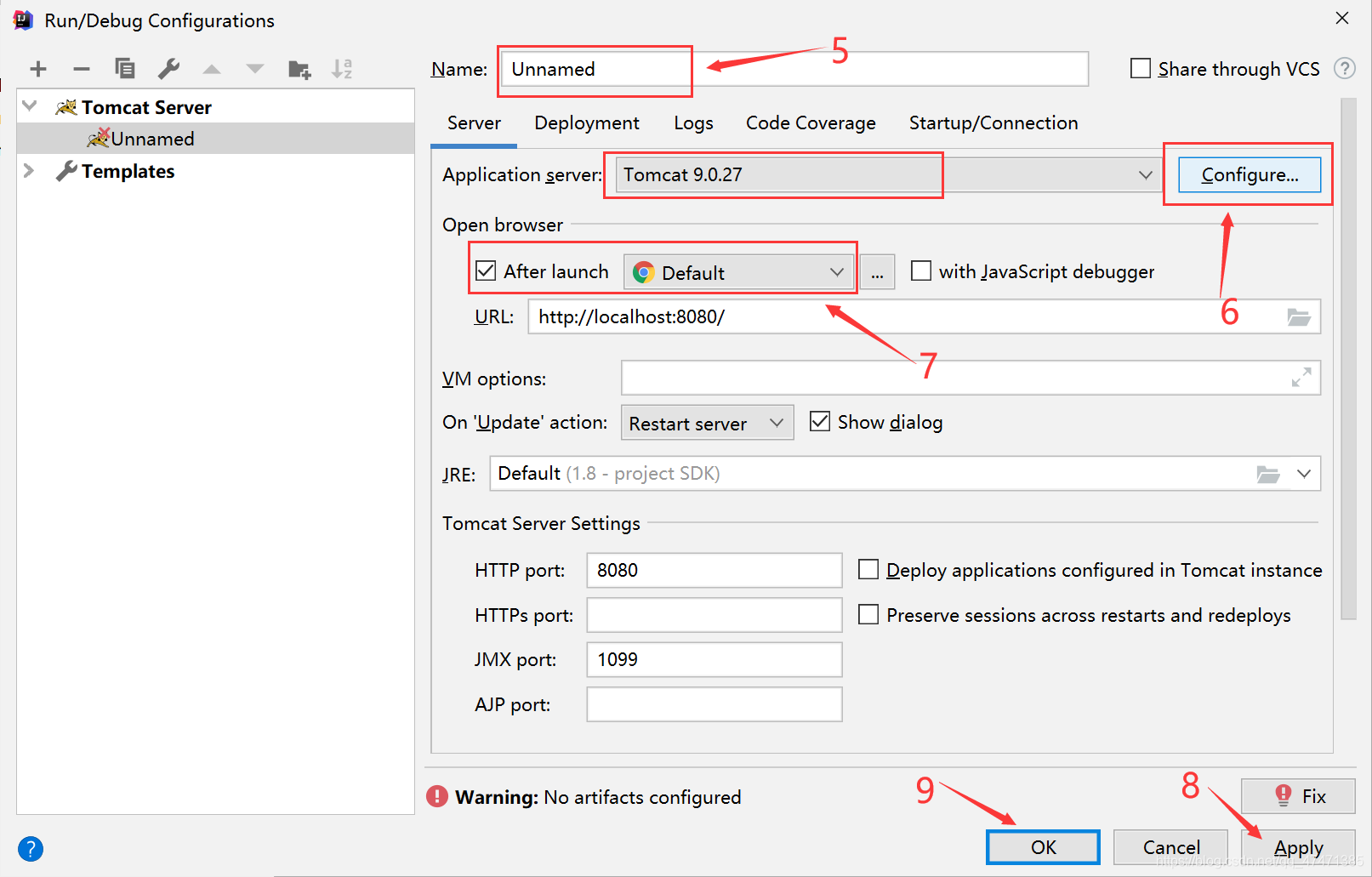The image size is (1372, 877).
Task: Switch to Deployment tab
Action: [x=587, y=123]
